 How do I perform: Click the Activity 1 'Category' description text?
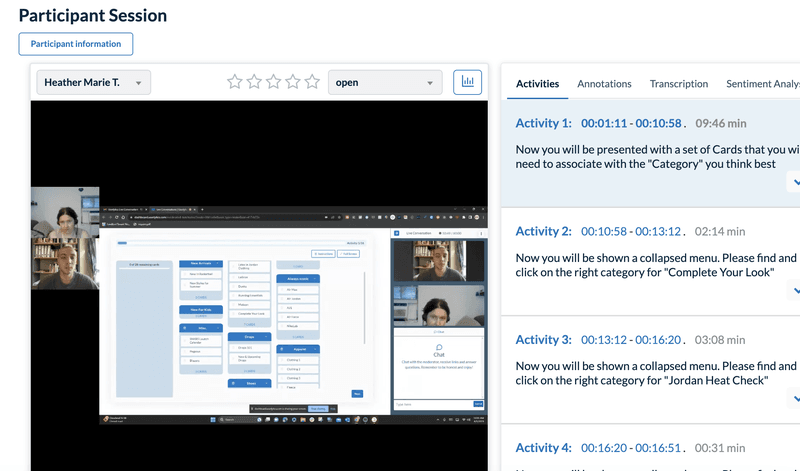[x=658, y=157]
